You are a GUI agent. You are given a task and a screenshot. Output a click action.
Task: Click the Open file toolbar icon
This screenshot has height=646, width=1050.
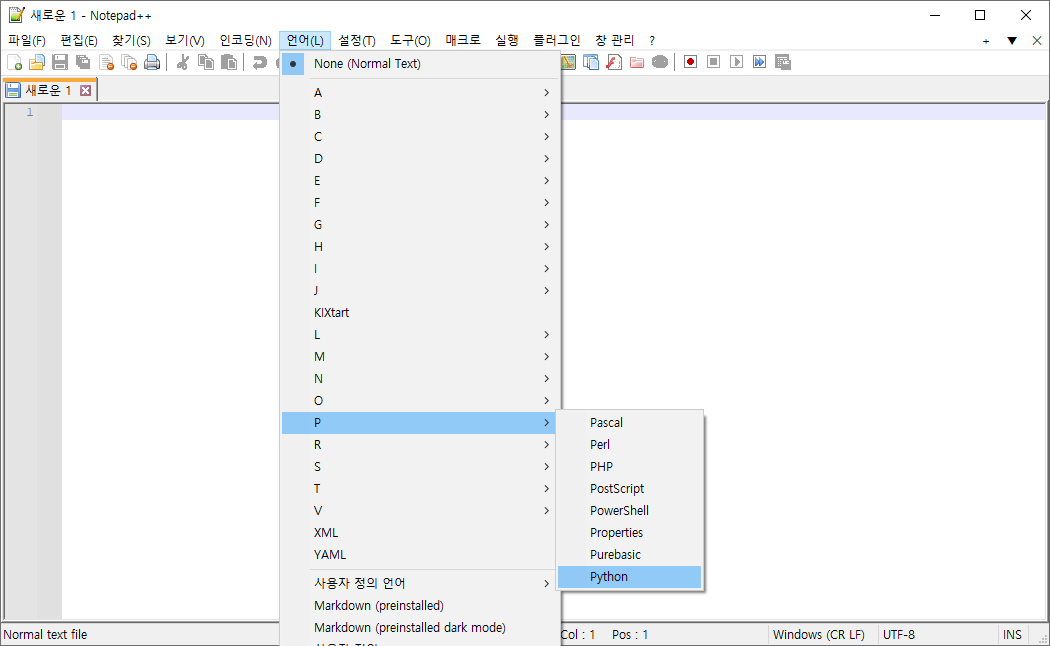coord(37,62)
